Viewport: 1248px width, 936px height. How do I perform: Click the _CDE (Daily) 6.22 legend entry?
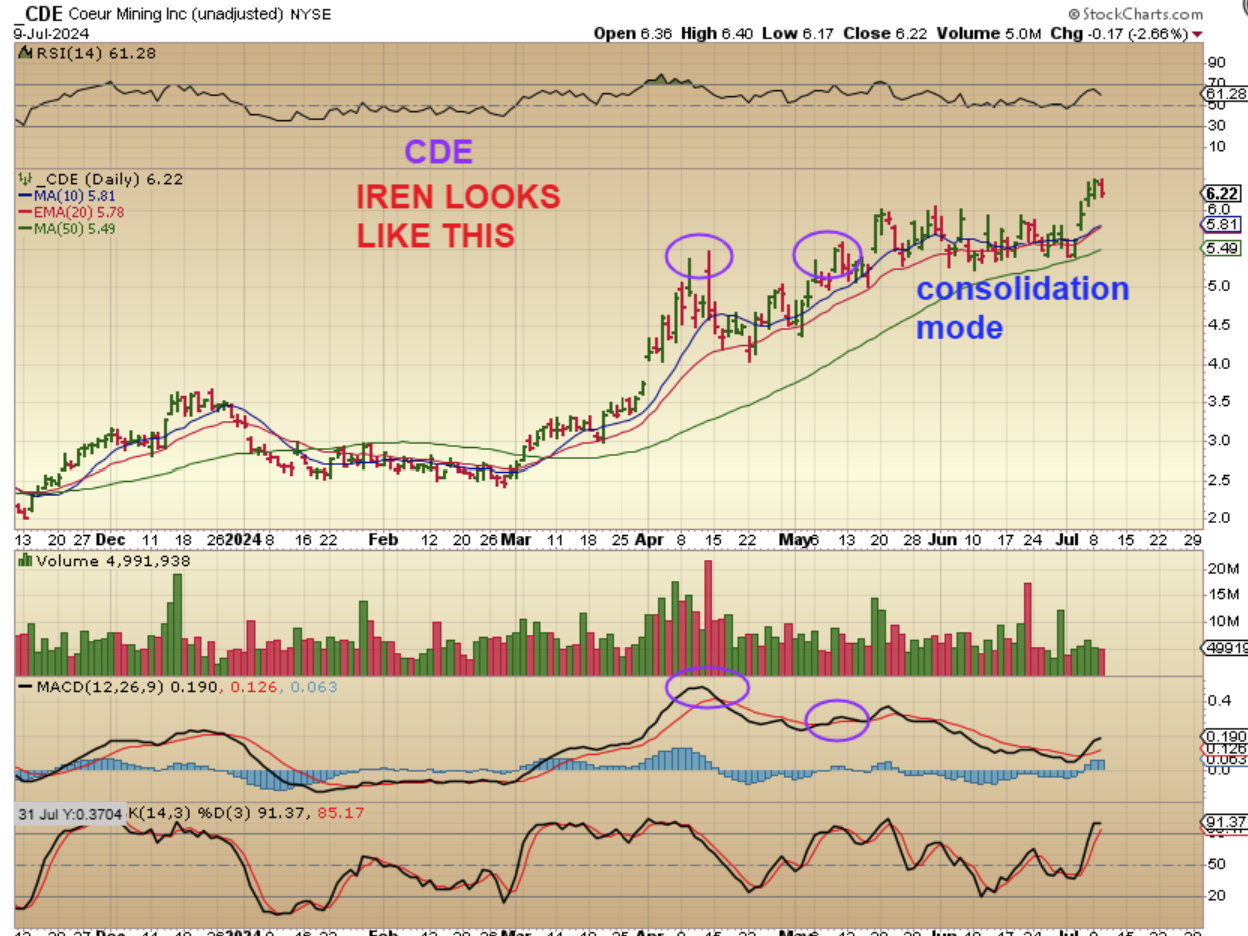(x=111, y=178)
